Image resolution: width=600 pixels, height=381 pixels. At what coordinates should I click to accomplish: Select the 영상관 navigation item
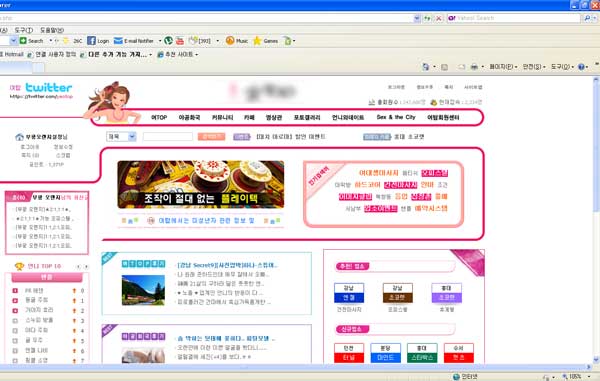click(274, 117)
